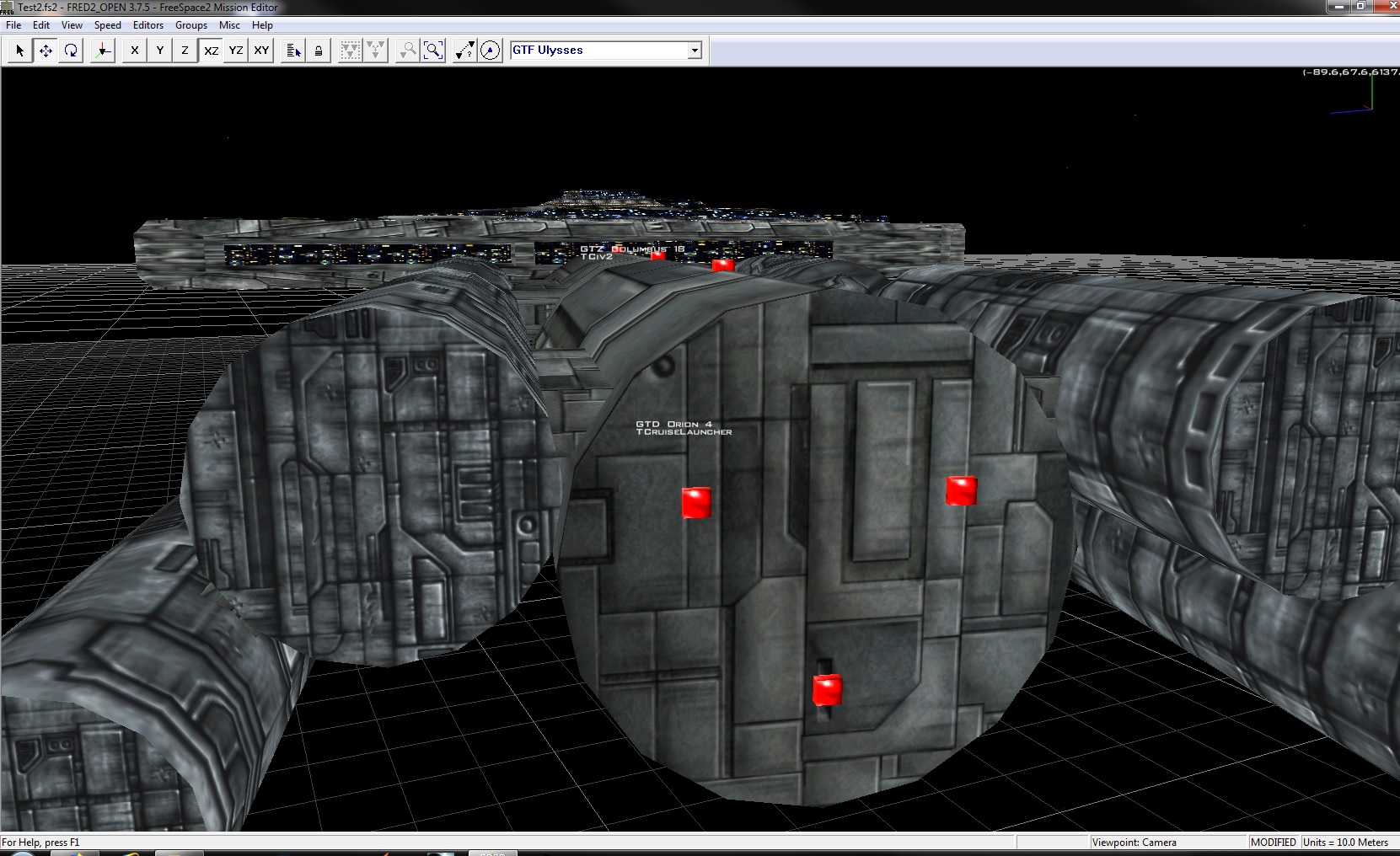Open the Speed menu
The height and width of the screenshot is (856, 1400).
[108, 25]
